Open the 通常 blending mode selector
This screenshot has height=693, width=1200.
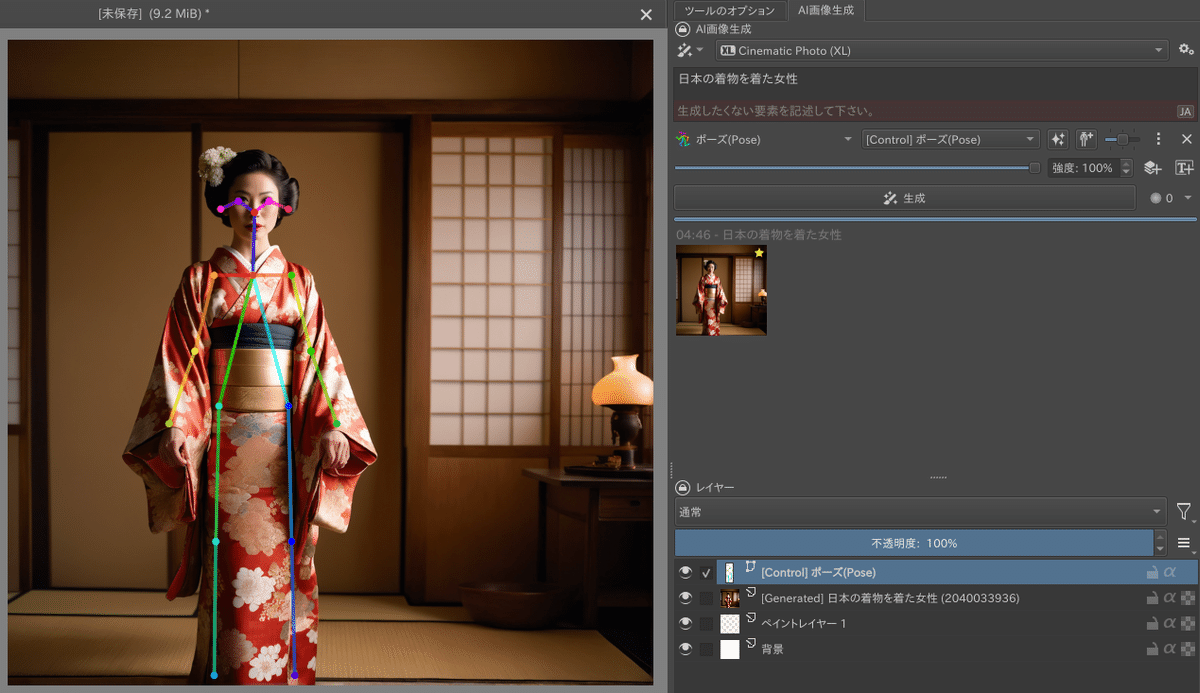920,511
